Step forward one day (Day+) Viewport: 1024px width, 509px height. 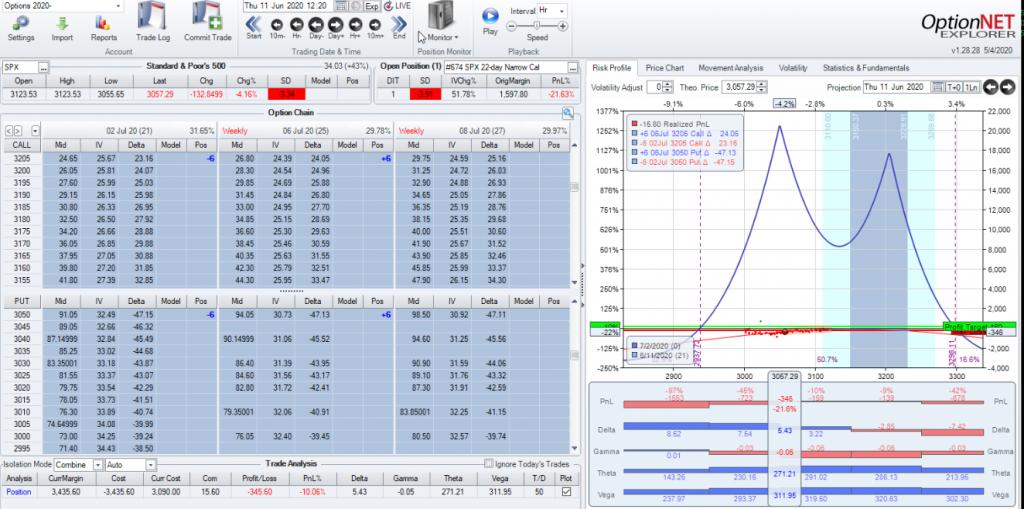pyautogui.click(x=336, y=25)
